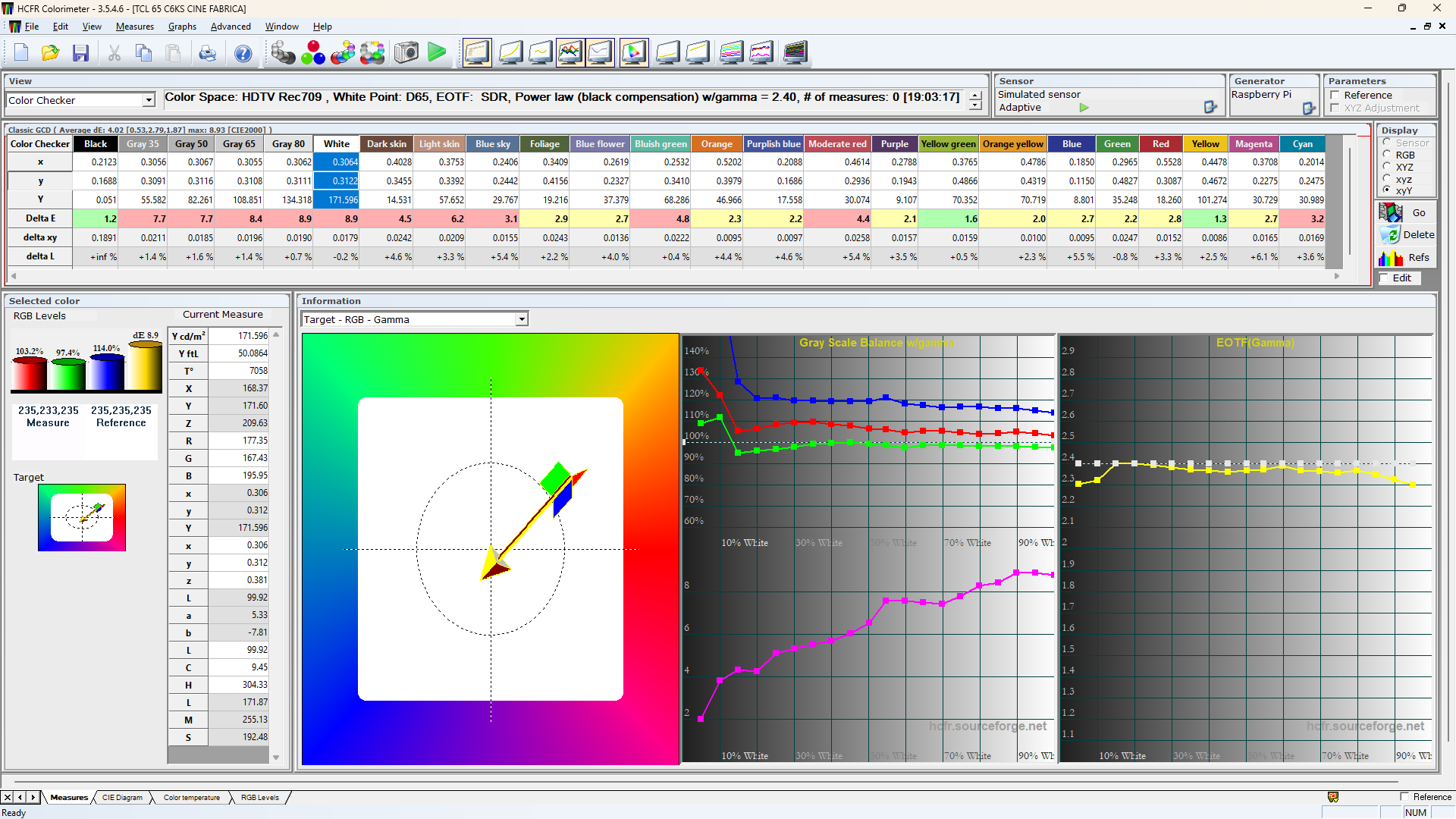Click the blue help question mark icon
1456x819 pixels.
point(243,53)
